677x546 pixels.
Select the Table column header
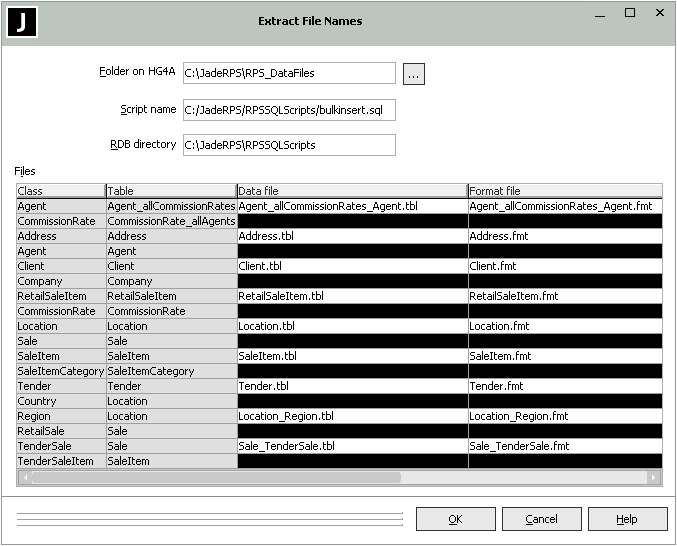(170, 191)
